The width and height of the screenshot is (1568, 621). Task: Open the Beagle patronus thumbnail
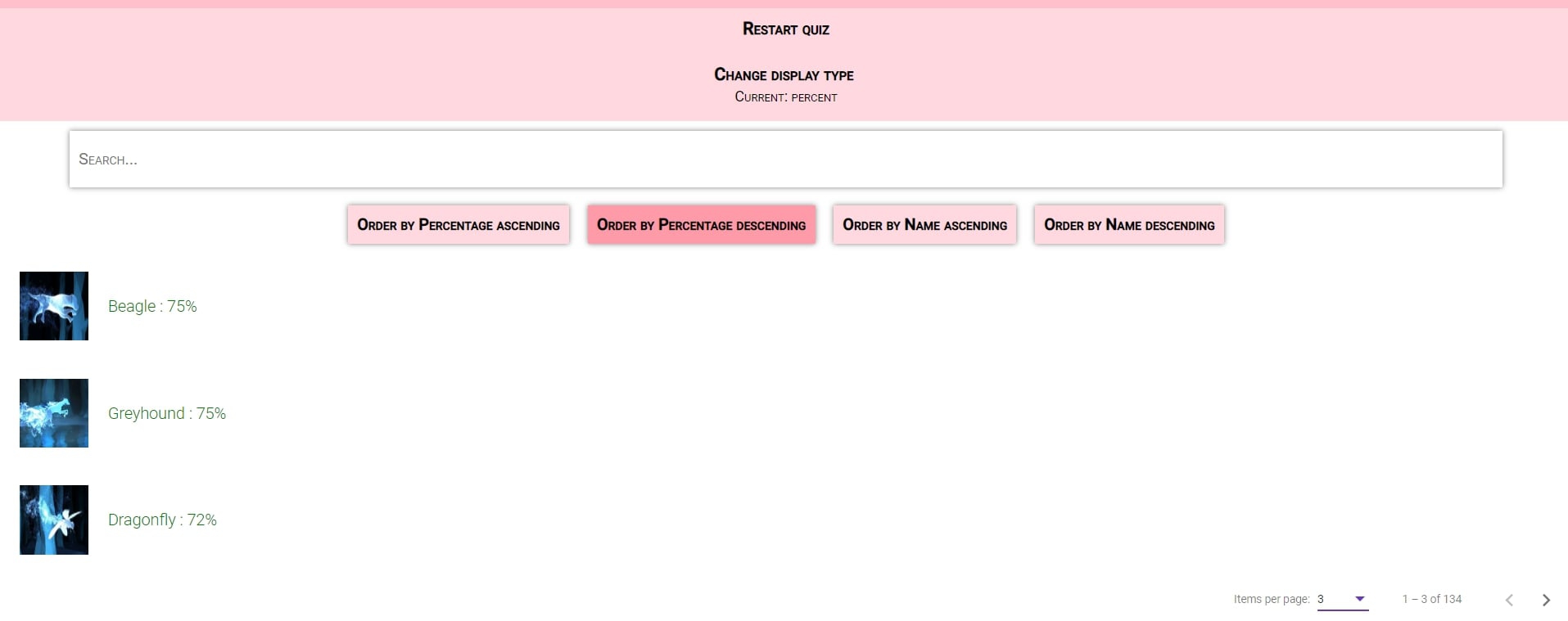click(54, 306)
